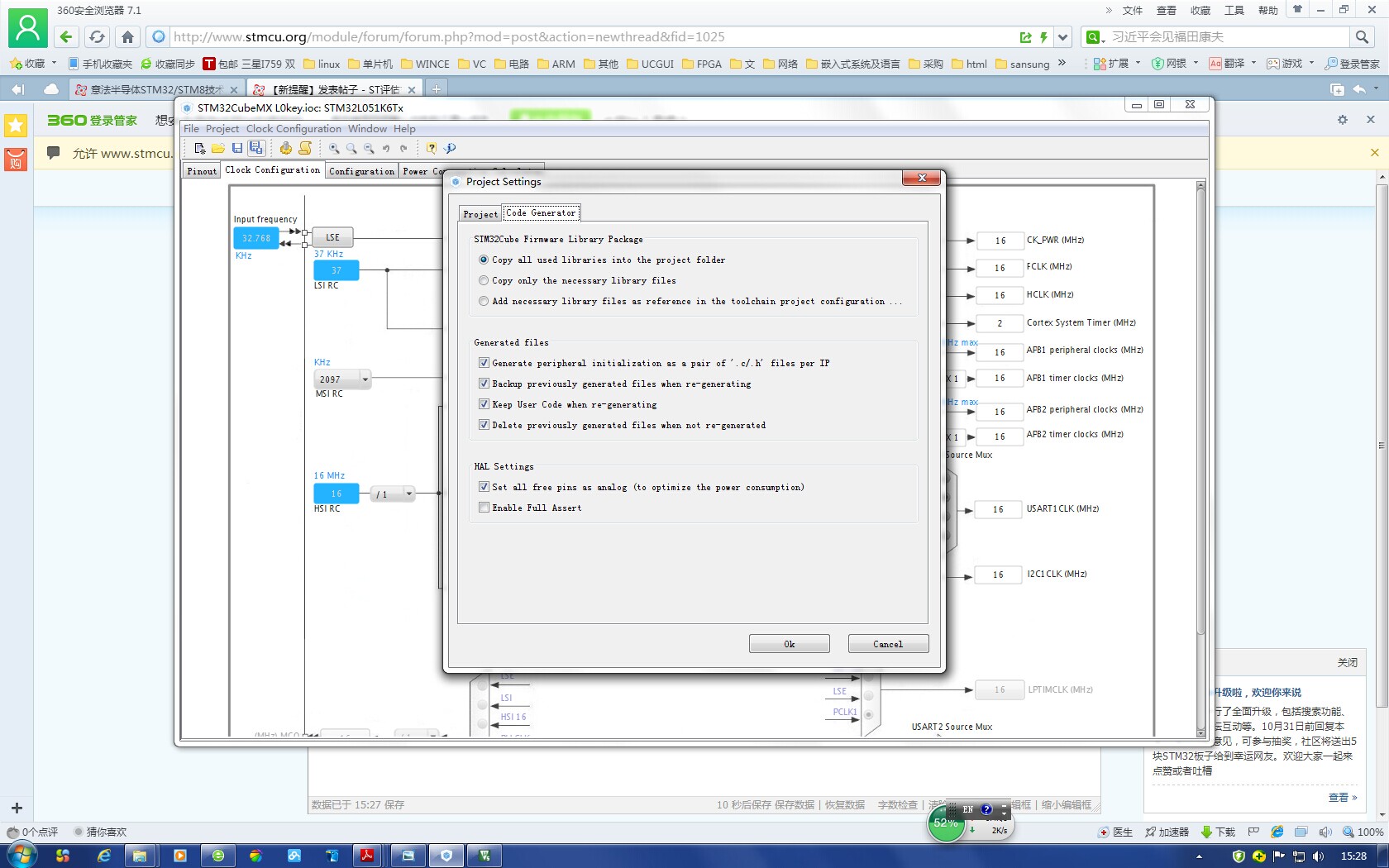Expand the 翻译 translate dropdown
Screen dimensions: 1389x868
tap(1253, 63)
